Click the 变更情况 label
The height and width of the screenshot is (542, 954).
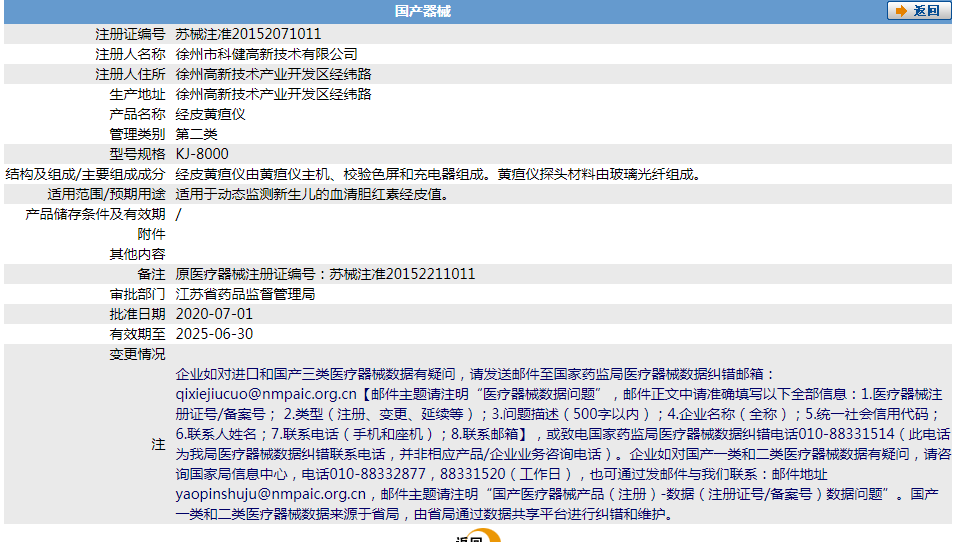pyautogui.click(x=138, y=354)
